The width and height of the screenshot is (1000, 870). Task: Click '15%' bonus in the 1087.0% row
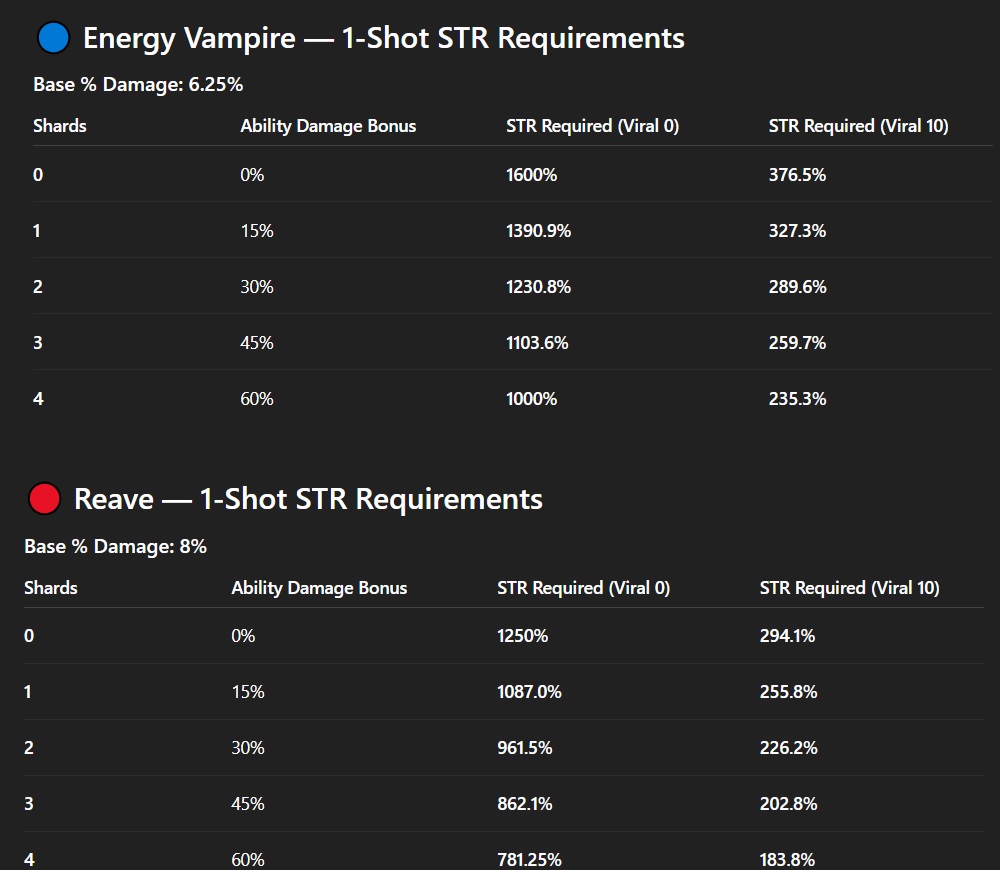click(248, 692)
